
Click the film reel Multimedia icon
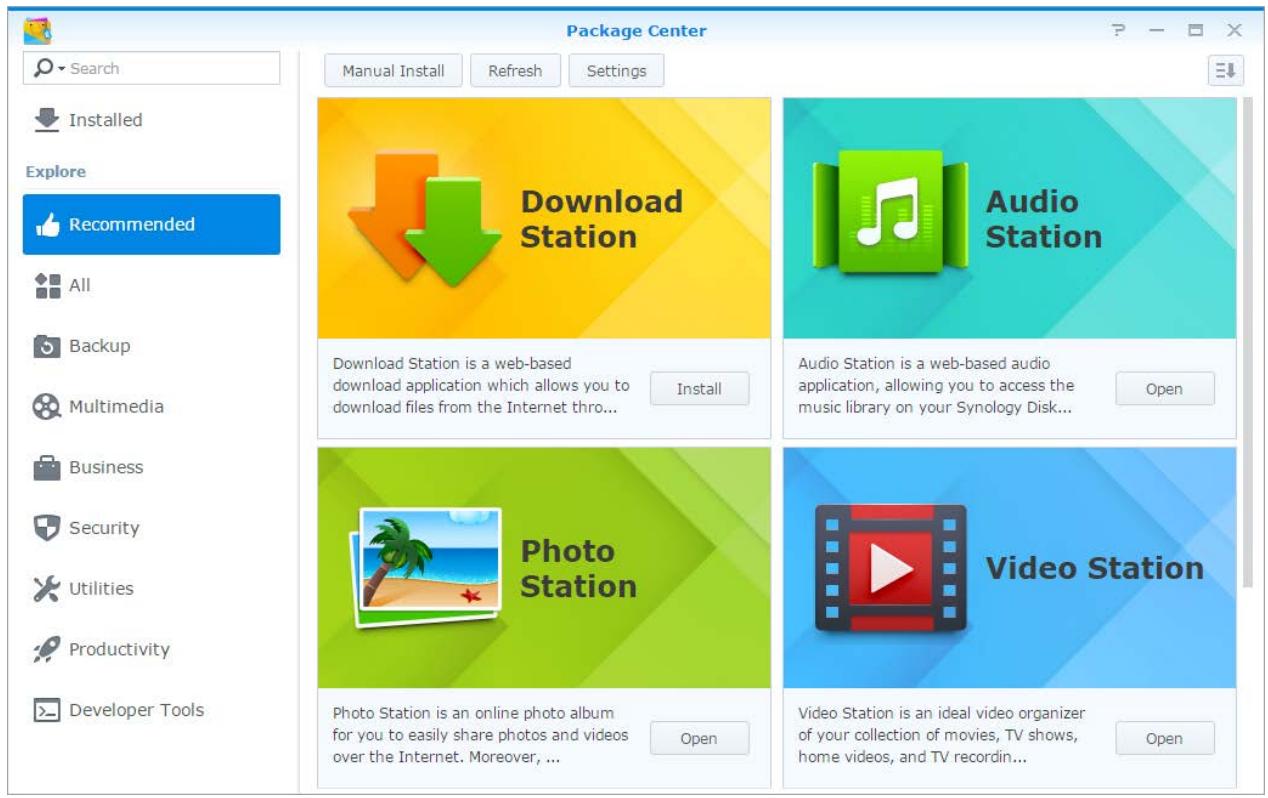(47, 407)
